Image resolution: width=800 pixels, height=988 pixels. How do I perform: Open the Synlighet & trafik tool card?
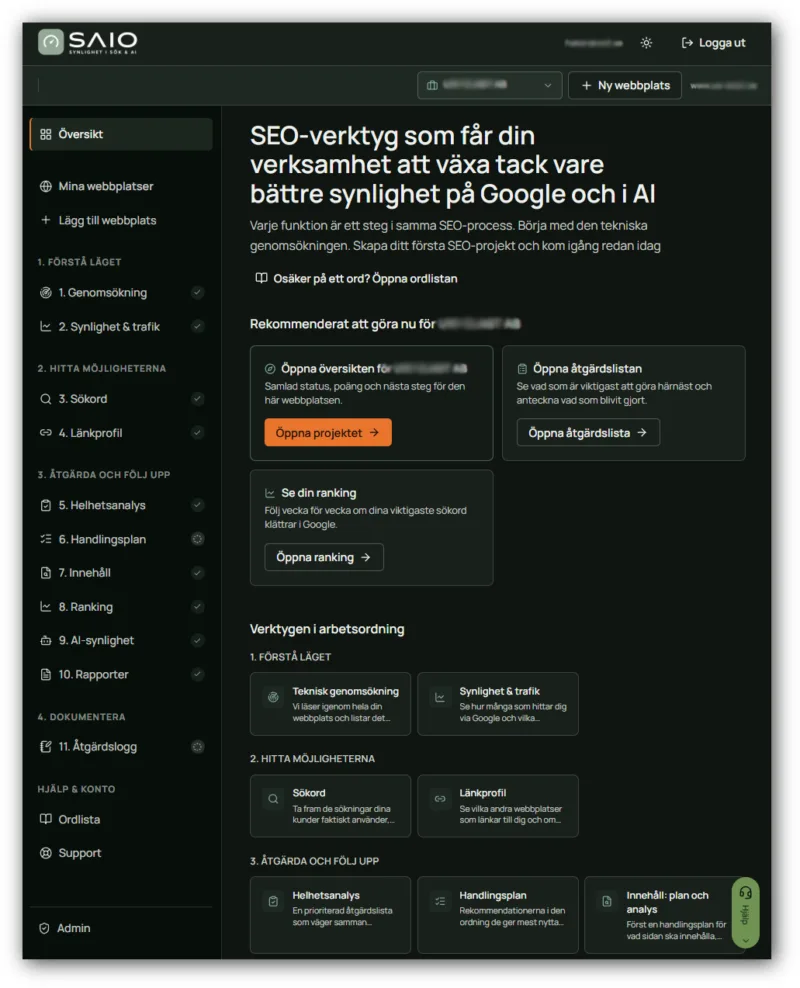click(498, 704)
